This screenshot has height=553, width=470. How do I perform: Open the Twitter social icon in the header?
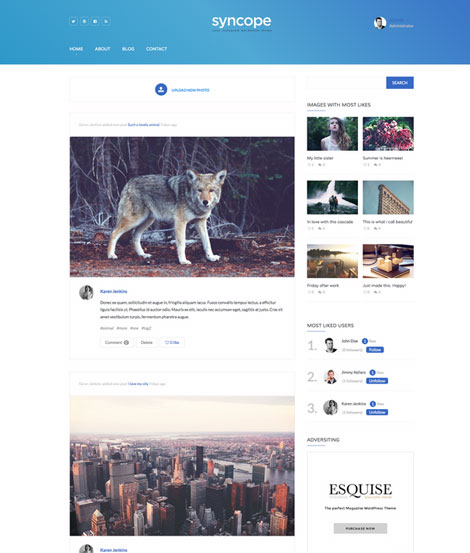pos(73,21)
